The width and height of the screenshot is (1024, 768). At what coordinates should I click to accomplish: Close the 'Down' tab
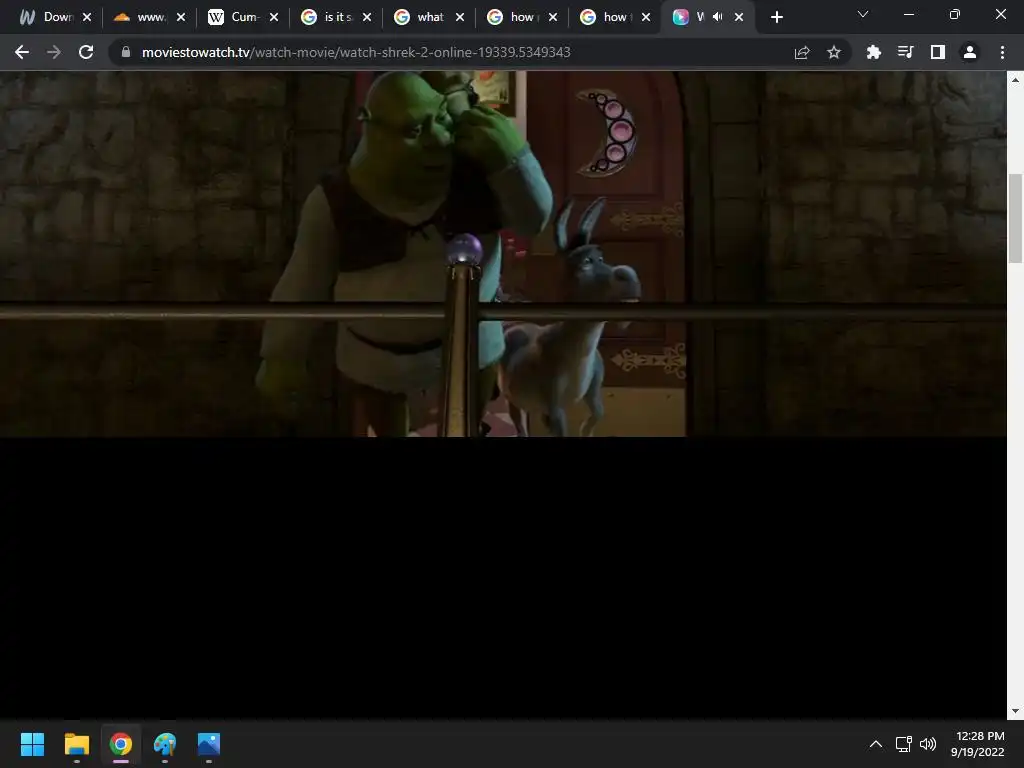pyautogui.click(x=87, y=18)
